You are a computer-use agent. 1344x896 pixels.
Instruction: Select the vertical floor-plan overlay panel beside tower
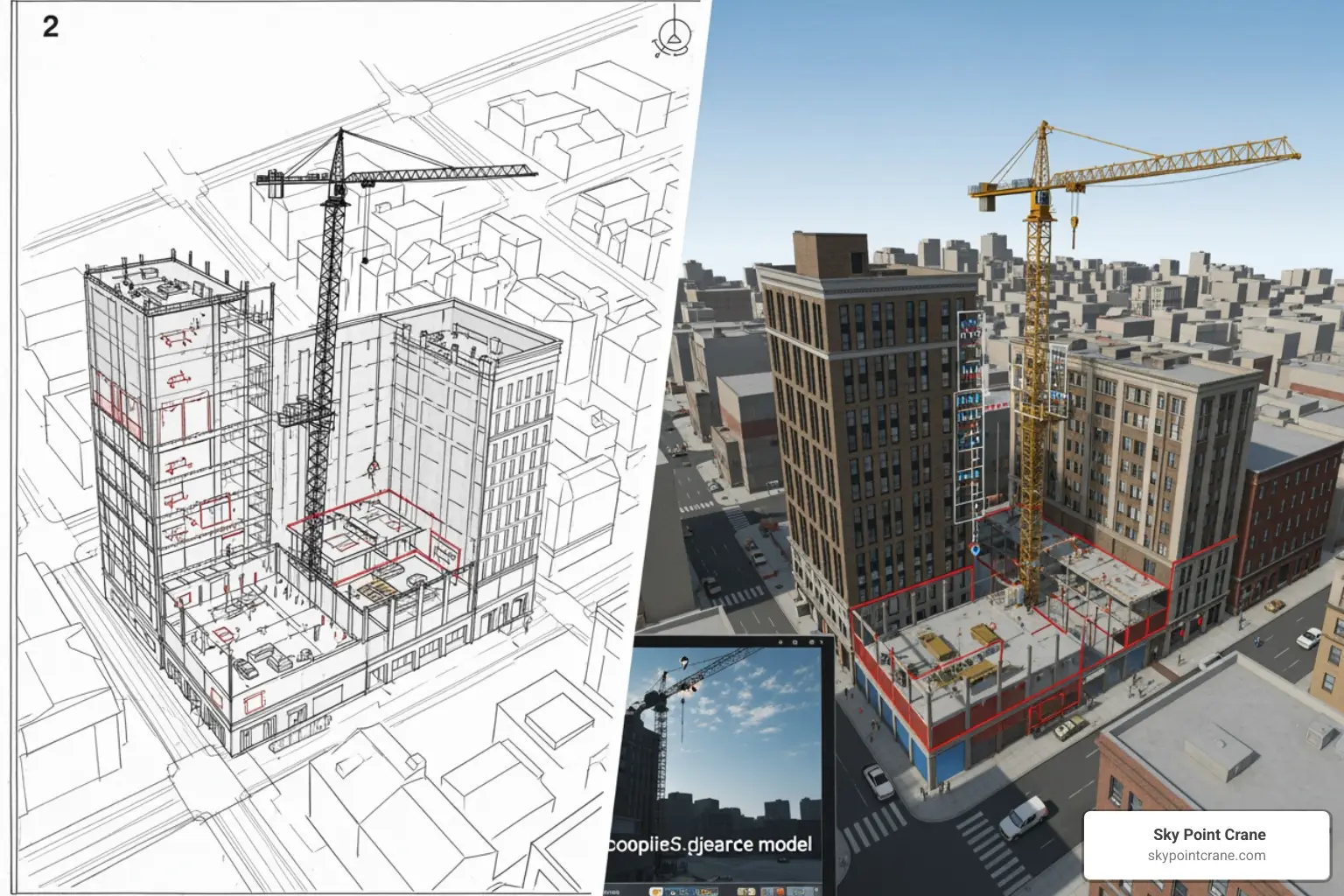[968, 420]
